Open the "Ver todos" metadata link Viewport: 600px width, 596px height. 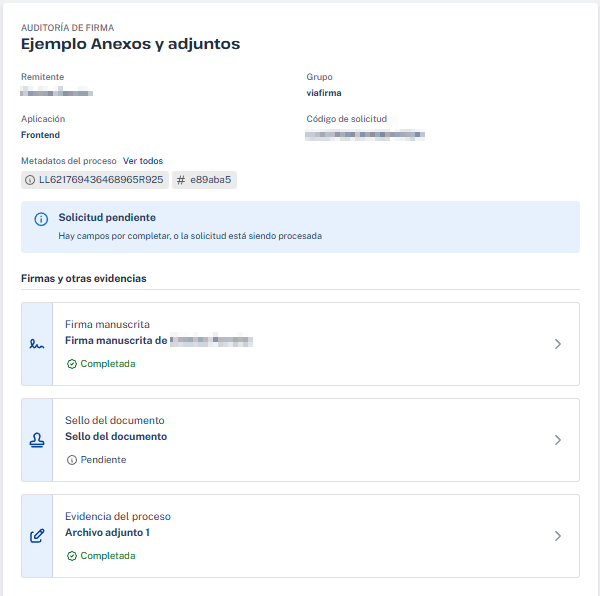(143, 161)
